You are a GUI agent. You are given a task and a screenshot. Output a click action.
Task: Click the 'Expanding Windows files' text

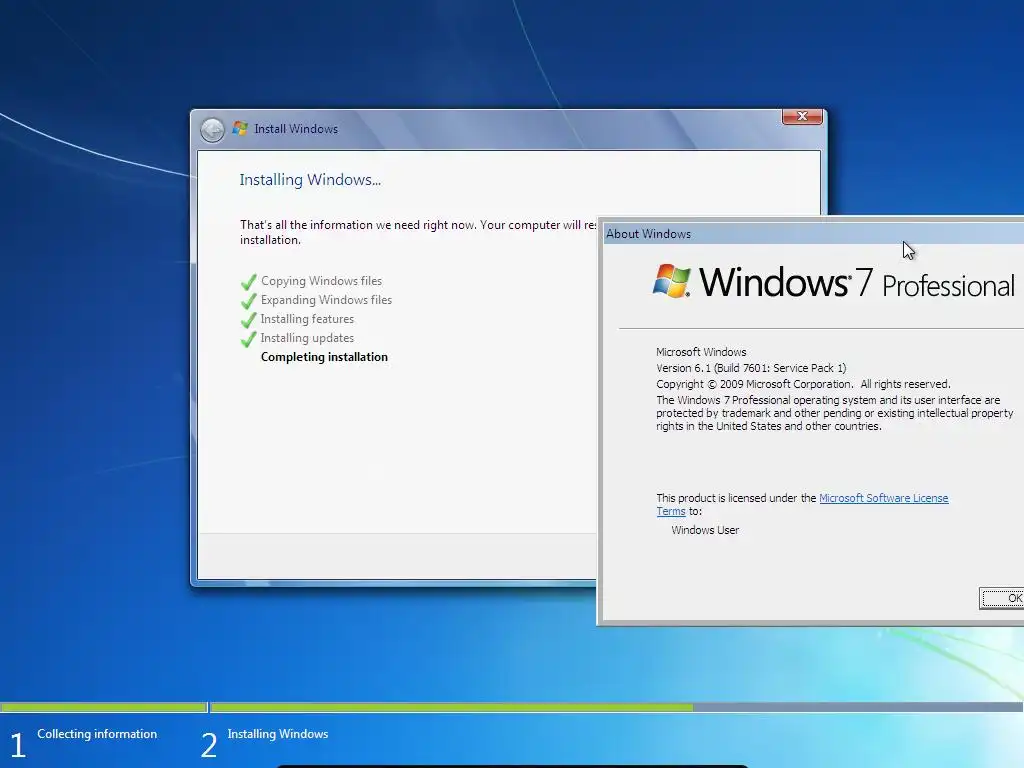click(x=326, y=300)
